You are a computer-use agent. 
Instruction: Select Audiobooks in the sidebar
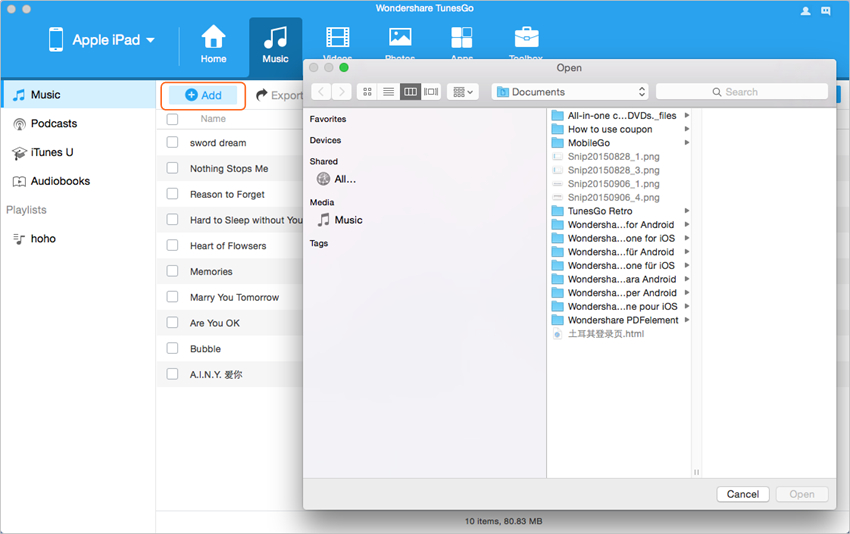(60, 182)
